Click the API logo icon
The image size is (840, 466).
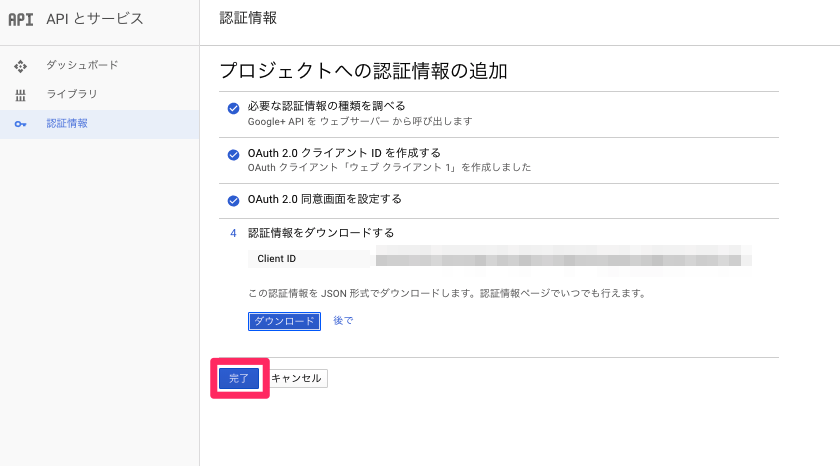click(20, 19)
